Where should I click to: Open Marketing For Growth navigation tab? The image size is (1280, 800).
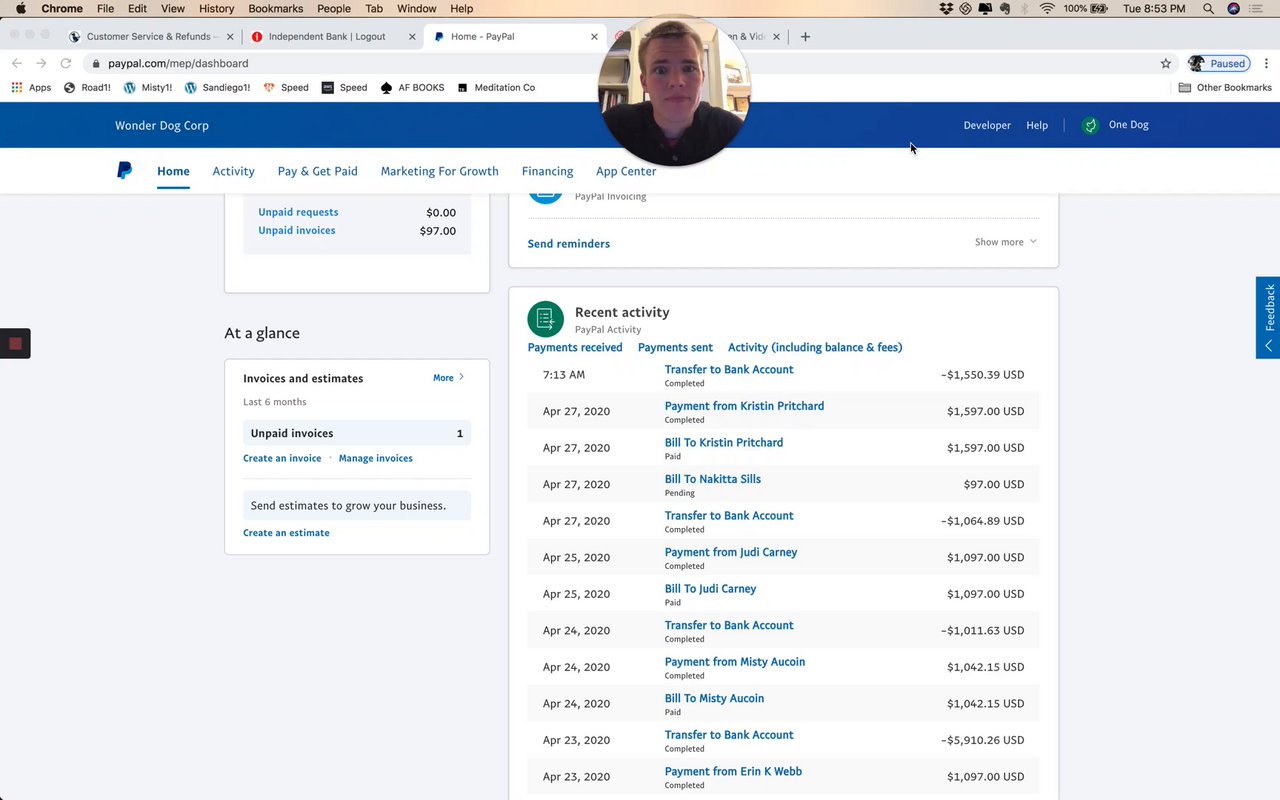[439, 171]
